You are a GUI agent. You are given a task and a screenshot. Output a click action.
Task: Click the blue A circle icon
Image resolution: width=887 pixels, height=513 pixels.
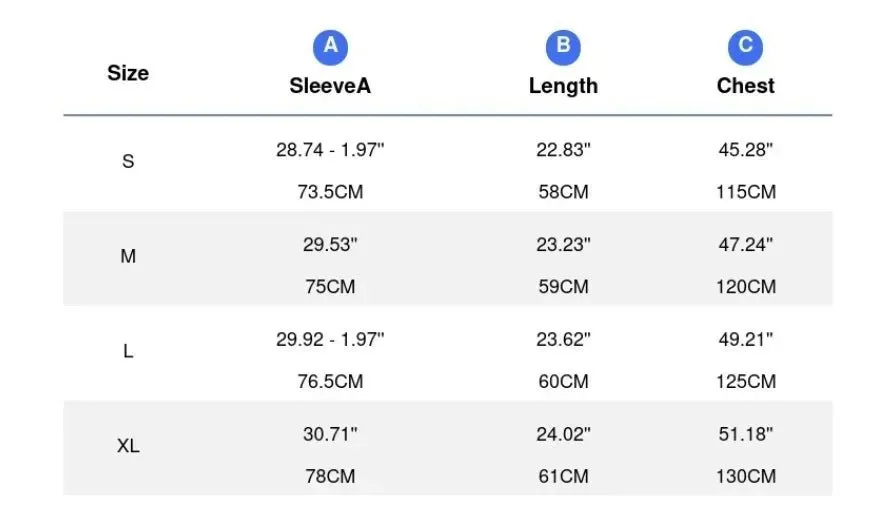coord(330,47)
